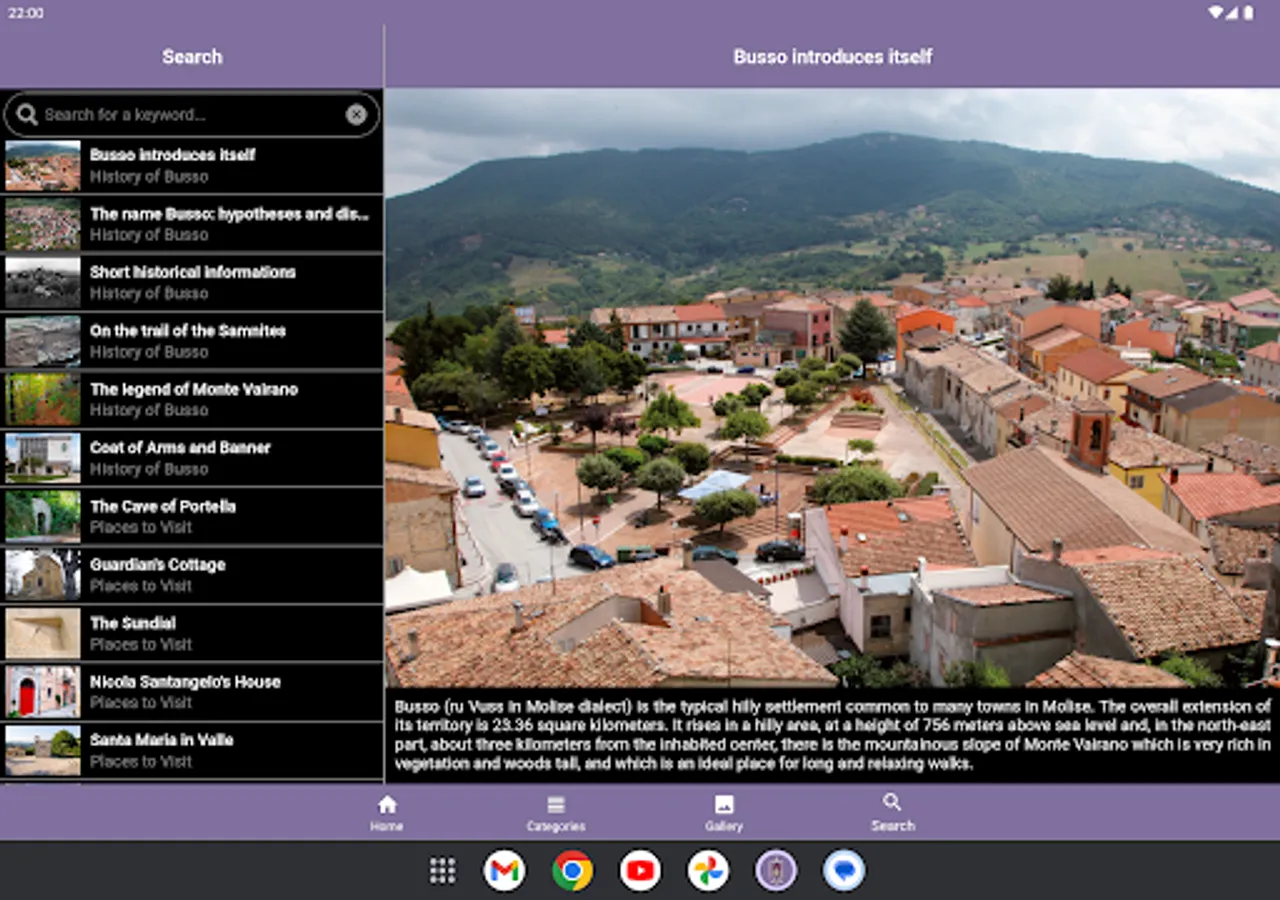The image size is (1280, 900).
Task: Open thumbnail for Busso introduces itself
Action: click(x=42, y=166)
